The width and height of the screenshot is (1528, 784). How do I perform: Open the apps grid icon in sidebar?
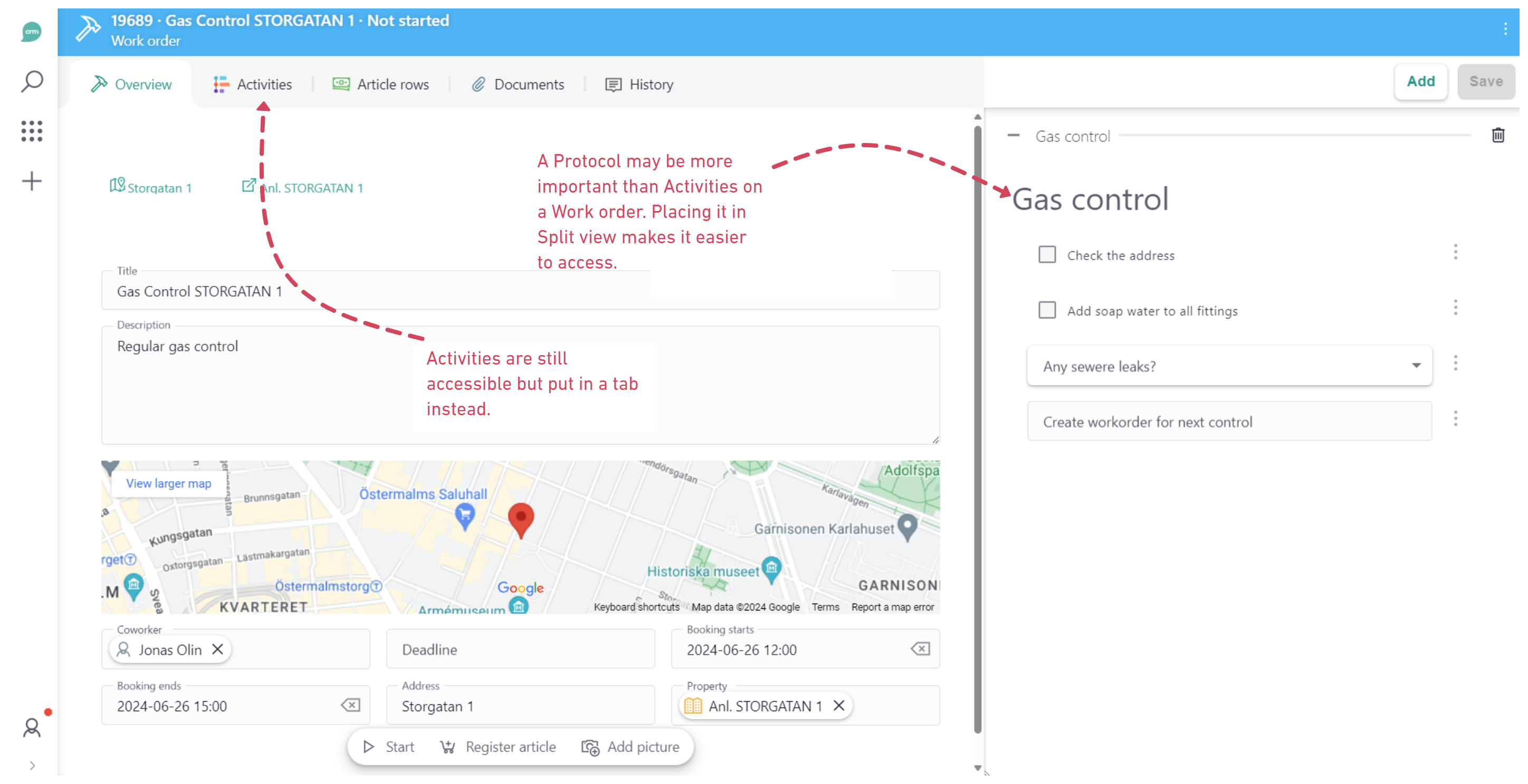pos(32,131)
